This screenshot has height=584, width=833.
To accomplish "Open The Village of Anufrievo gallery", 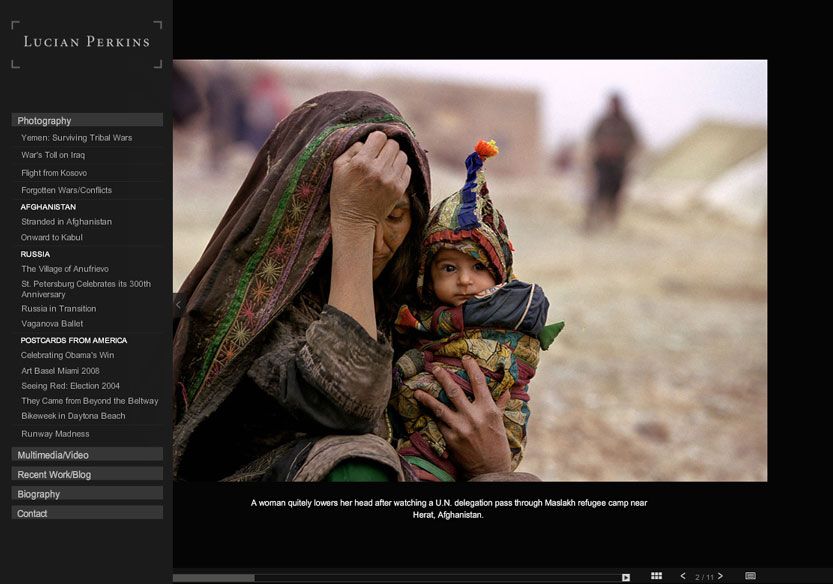I will tap(65, 269).
